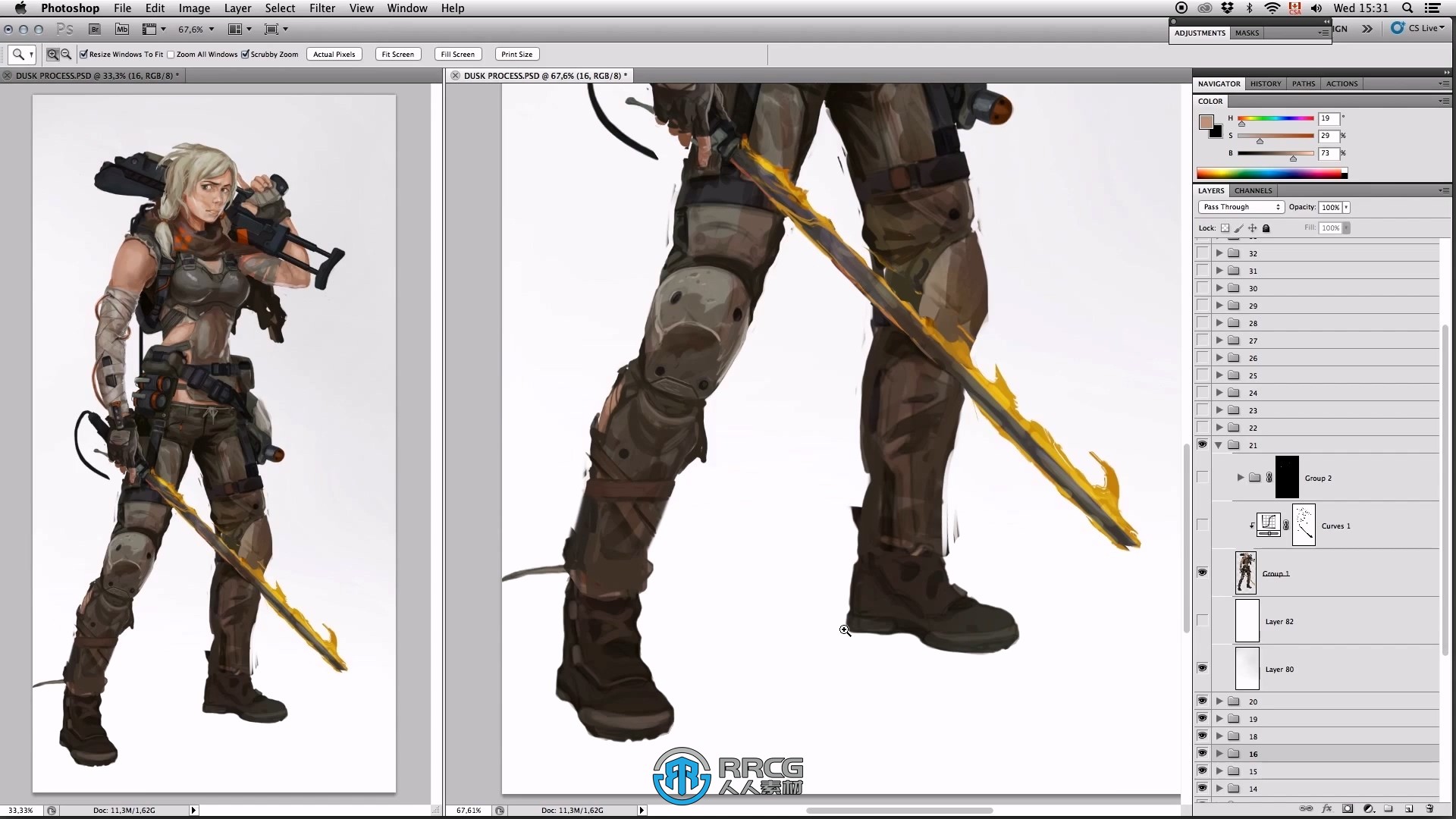Switch to the Masks tab
The image size is (1456, 819).
[x=1247, y=33]
